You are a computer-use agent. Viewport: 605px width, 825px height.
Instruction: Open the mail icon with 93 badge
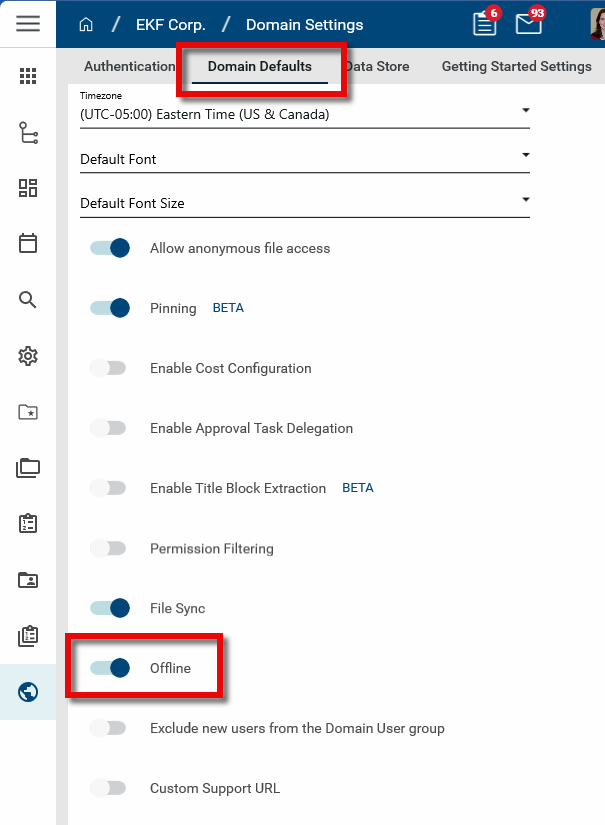529,24
